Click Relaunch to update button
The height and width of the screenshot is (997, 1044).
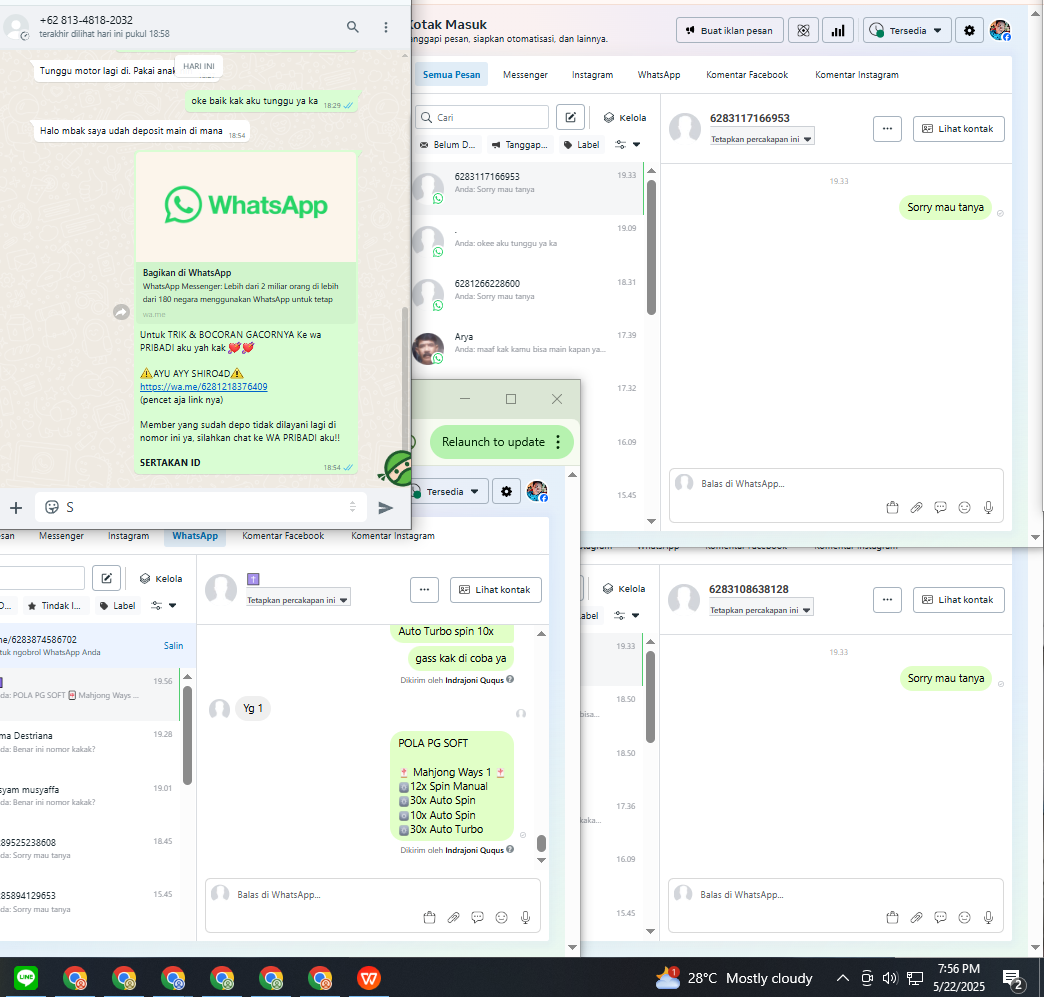click(x=493, y=442)
